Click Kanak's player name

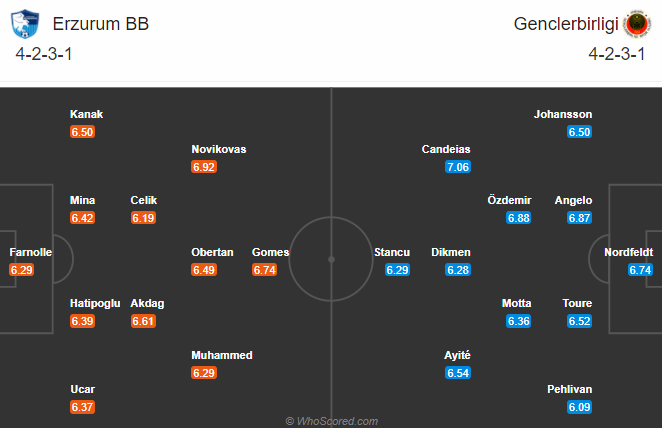point(87,114)
